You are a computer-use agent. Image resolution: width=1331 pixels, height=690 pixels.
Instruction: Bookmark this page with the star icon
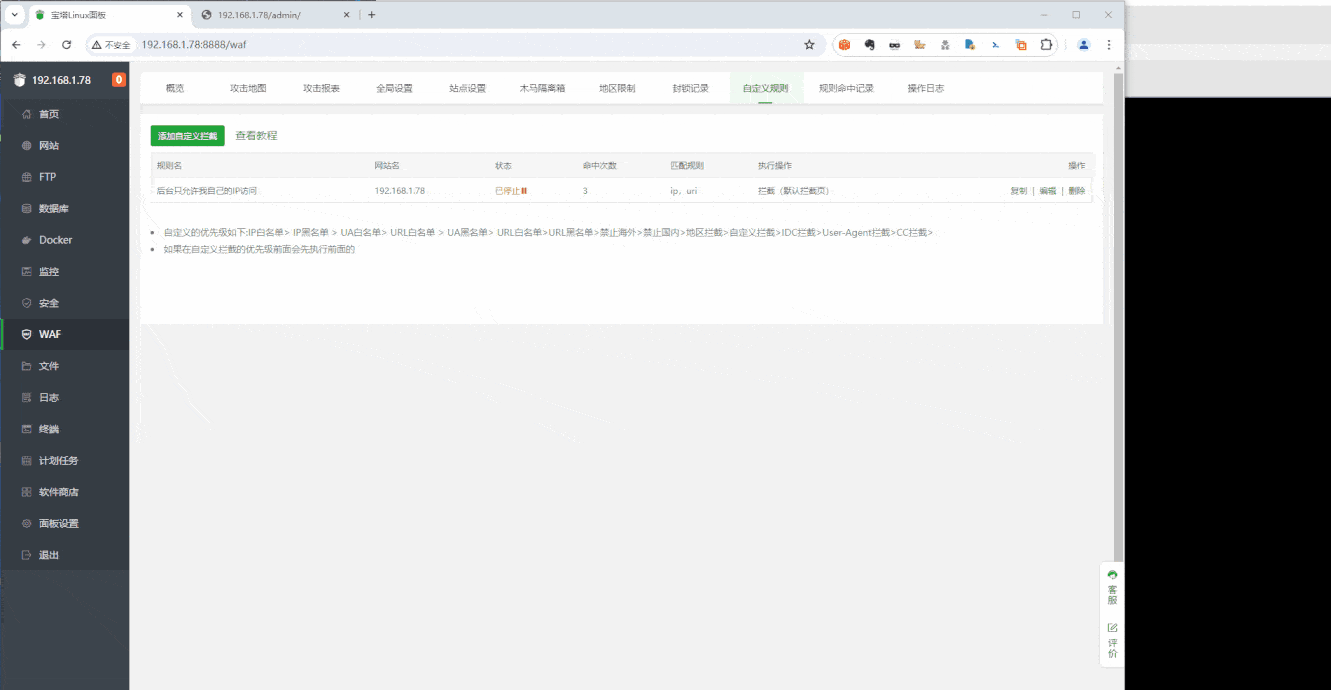point(809,45)
